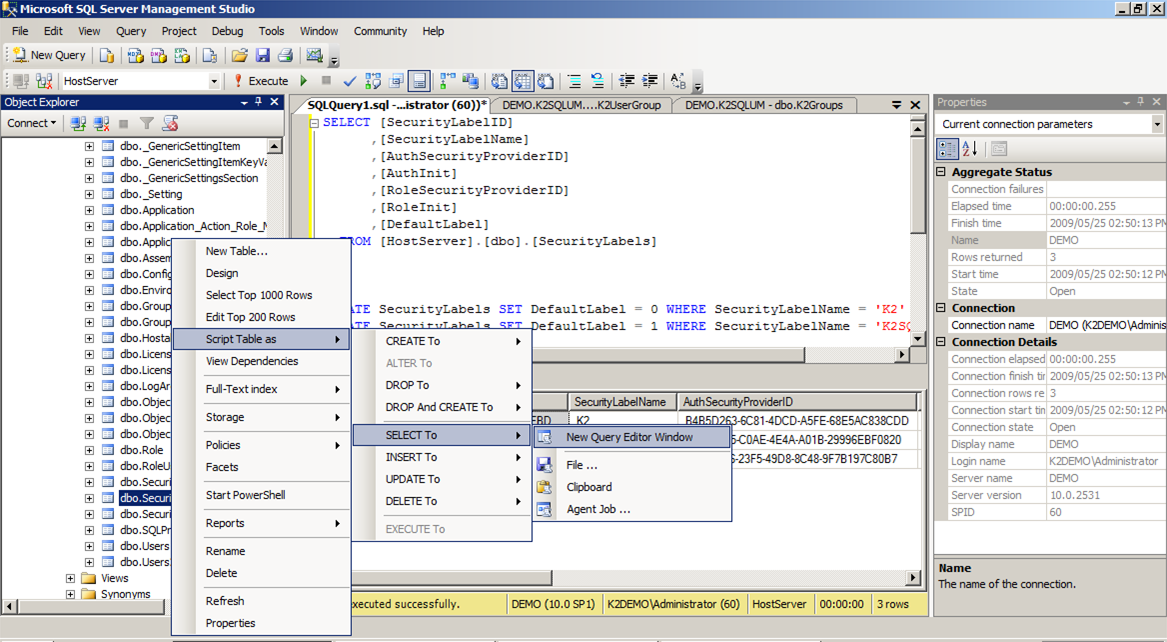The height and width of the screenshot is (642, 1167).
Task: Select the dbo._Setting table row
Action: click(151, 194)
